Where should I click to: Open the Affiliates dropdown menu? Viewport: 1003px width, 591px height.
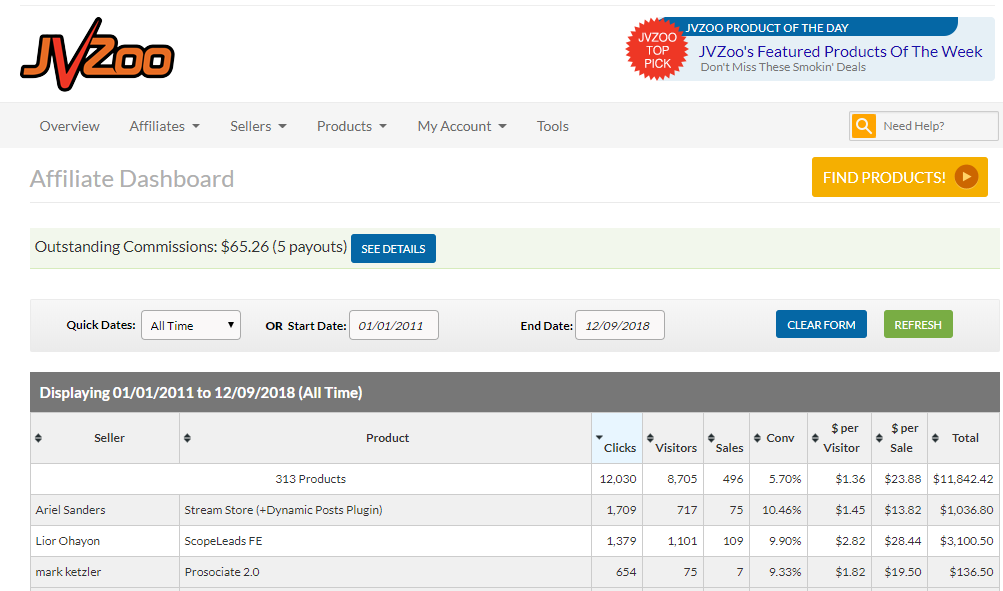164,126
